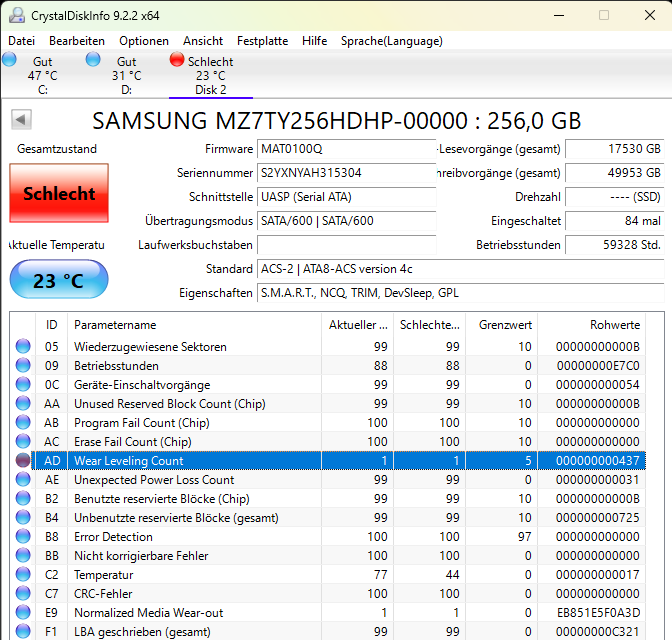Open the Festplatte menu
The image size is (672, 640).
point(262,41)
